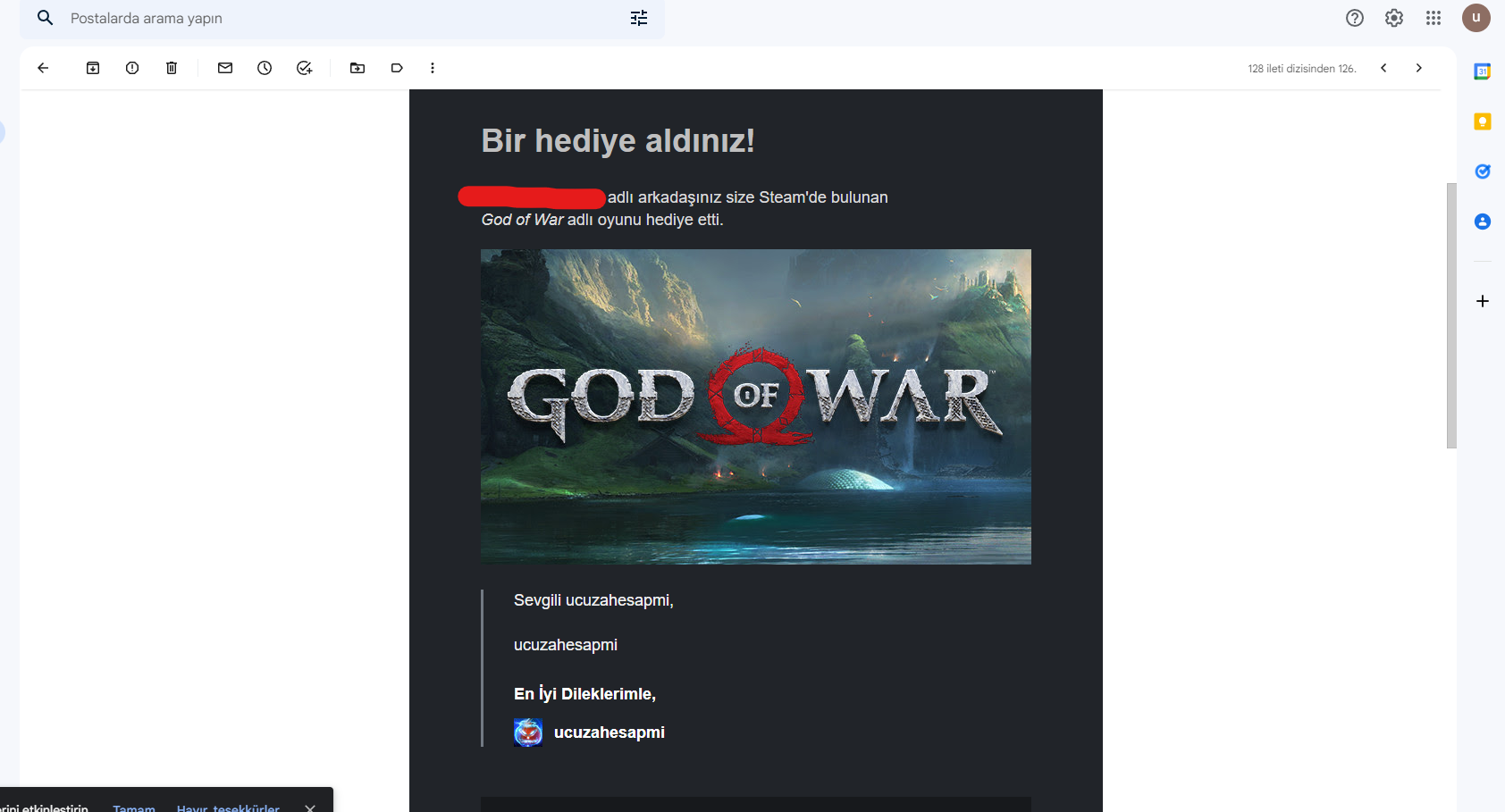
Task: Open the Google apps grid
Action: 1434,18
